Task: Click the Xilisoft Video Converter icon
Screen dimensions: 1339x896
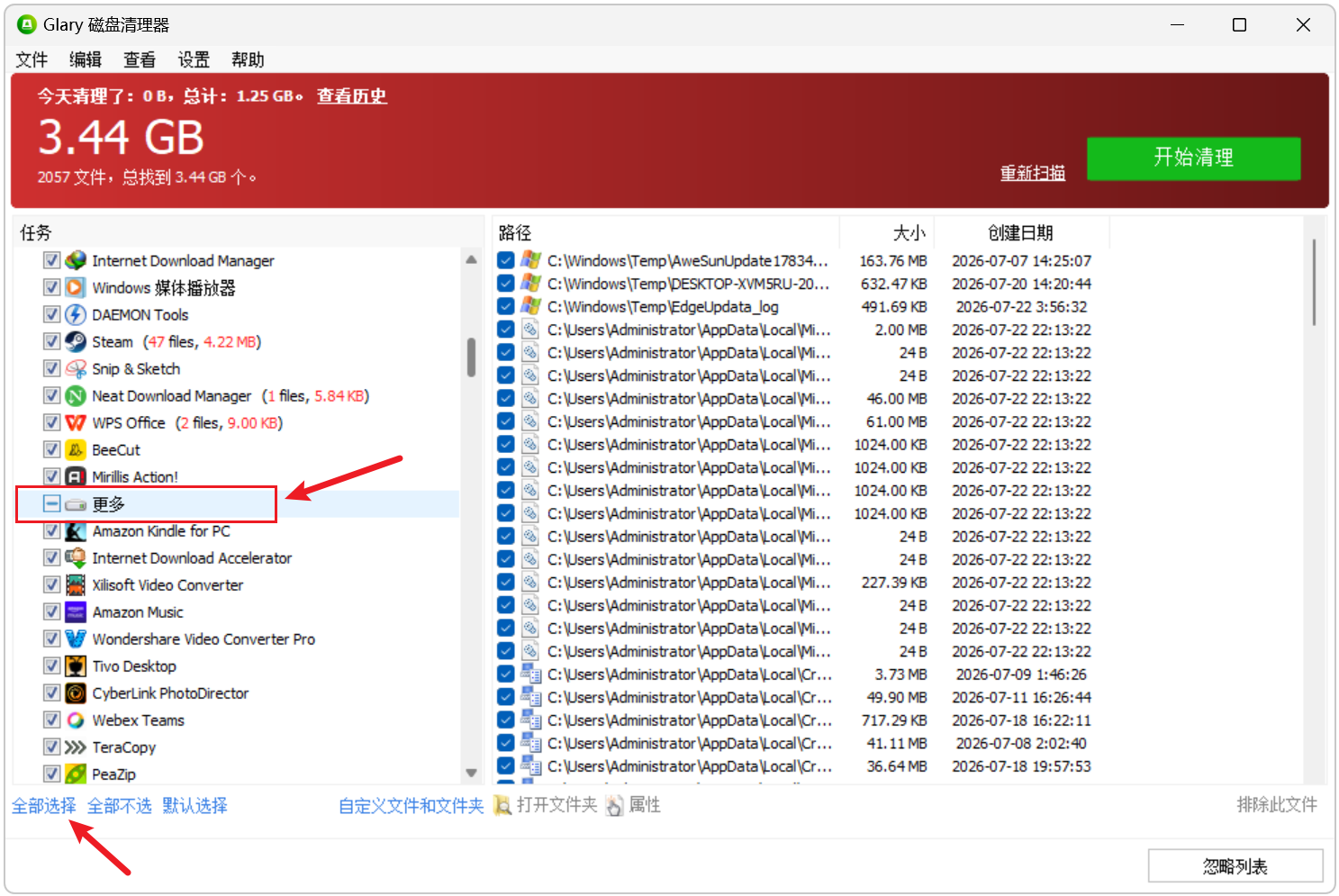Action: (76, 585)
